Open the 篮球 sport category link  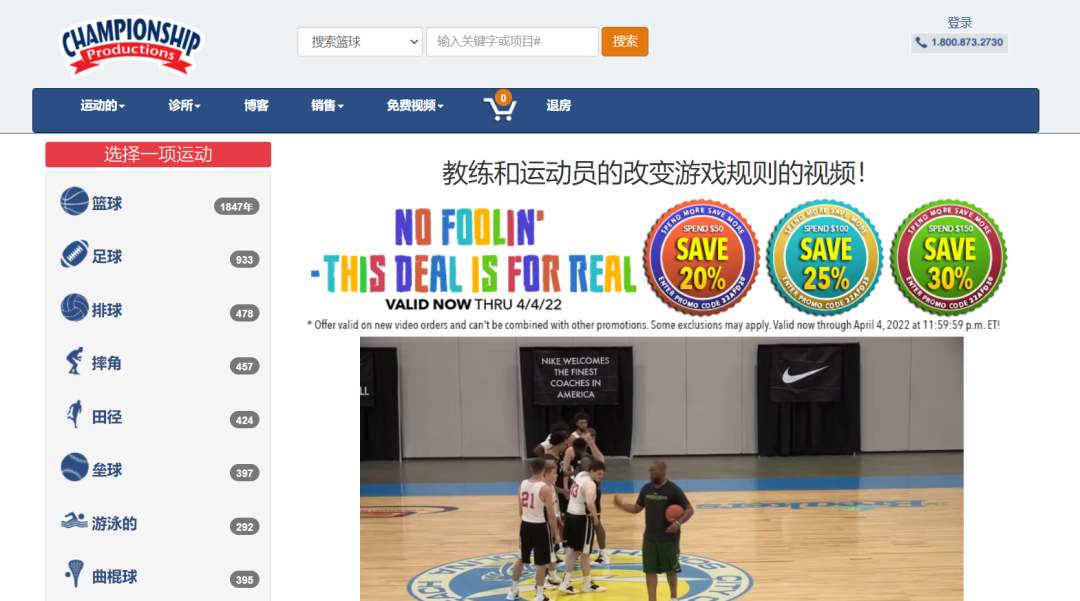point(107,204)
